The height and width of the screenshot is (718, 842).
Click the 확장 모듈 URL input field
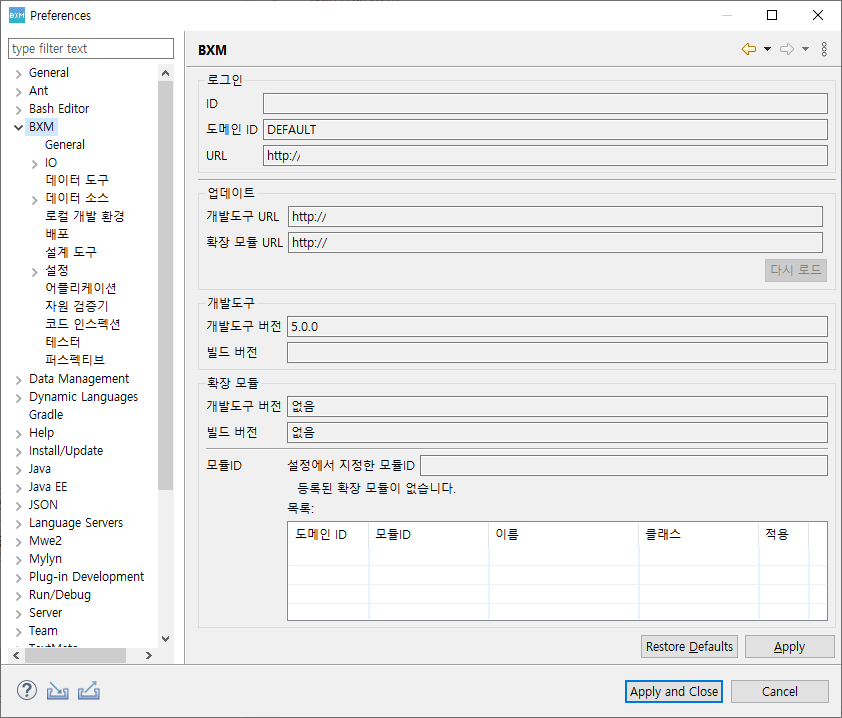(555, 242)
